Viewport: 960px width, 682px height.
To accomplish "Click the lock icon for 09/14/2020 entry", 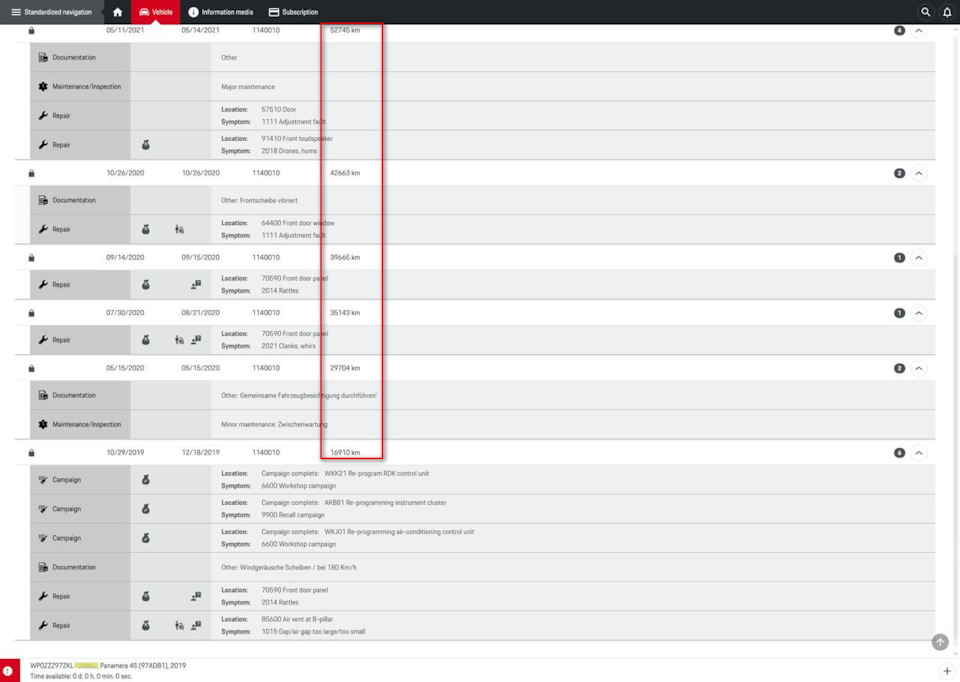I will coord(31,258).
